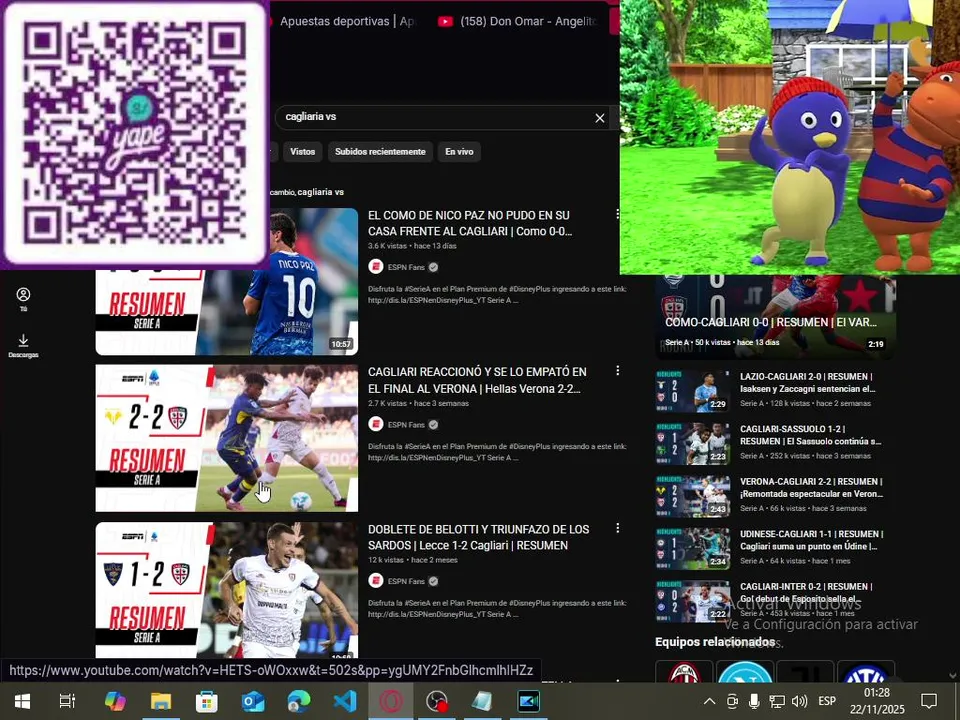This screenshot has width=960, height=720.
Task: Click the '12 k vistas · hace 2 meses' text
Action: tap(413, 560)
